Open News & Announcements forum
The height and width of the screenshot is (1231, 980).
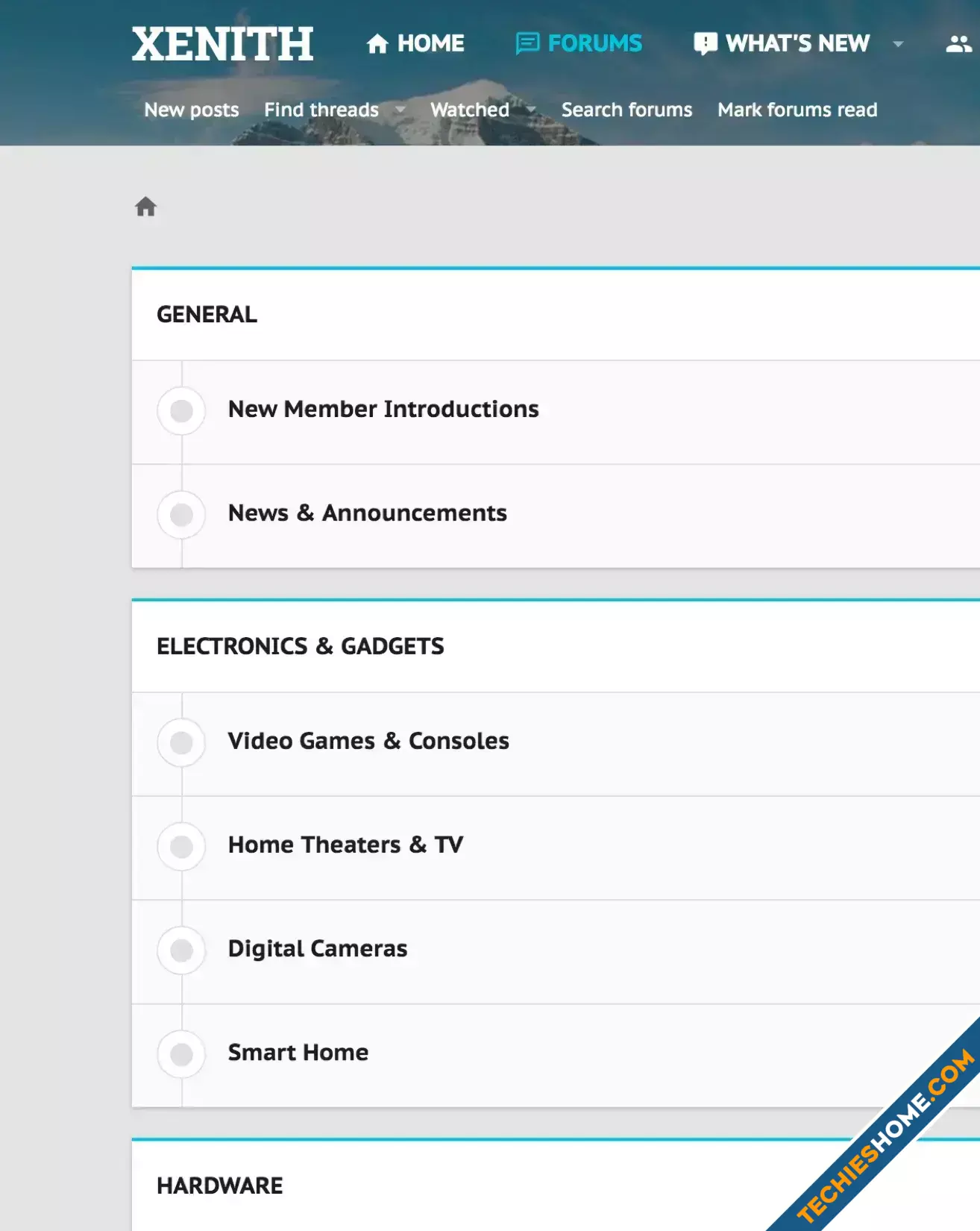pyautogui.click(x=368, y=513)
